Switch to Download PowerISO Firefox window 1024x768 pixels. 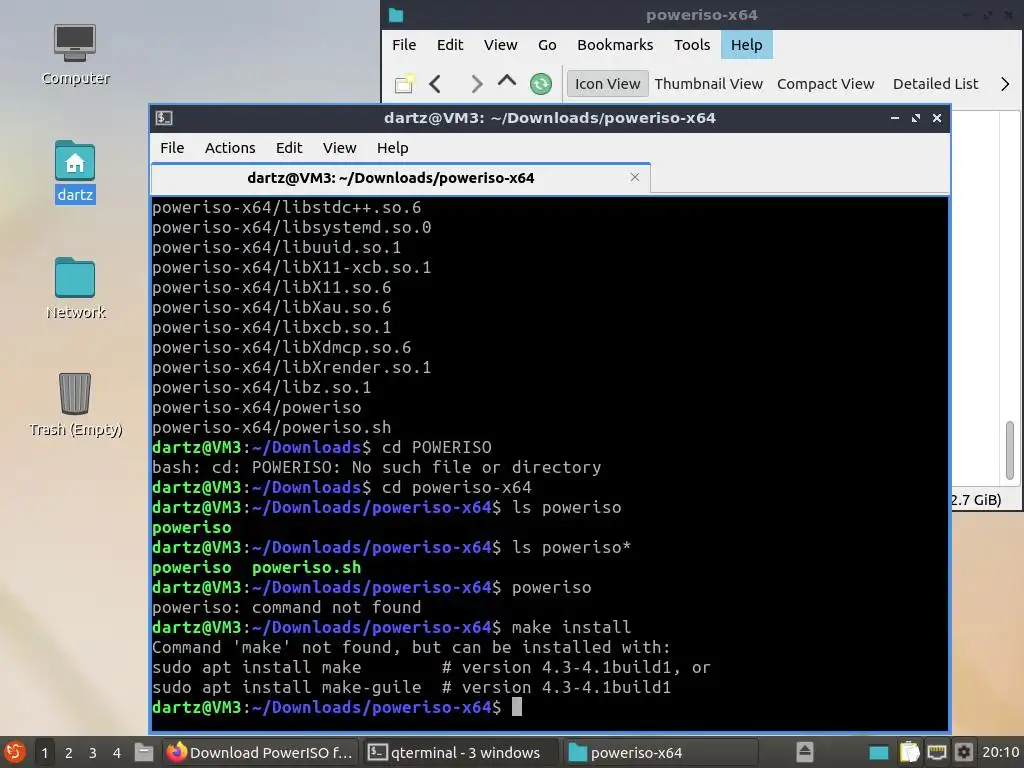[260, 752]
